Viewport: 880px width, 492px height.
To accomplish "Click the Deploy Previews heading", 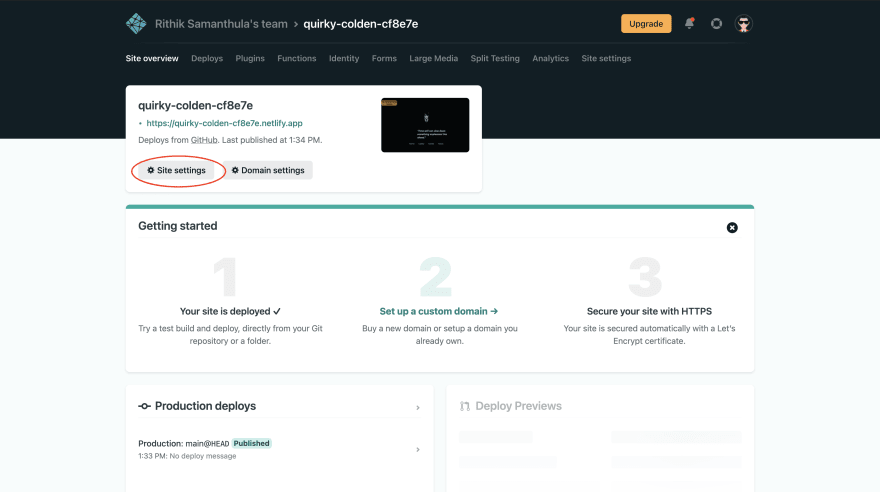I will 519,406.
